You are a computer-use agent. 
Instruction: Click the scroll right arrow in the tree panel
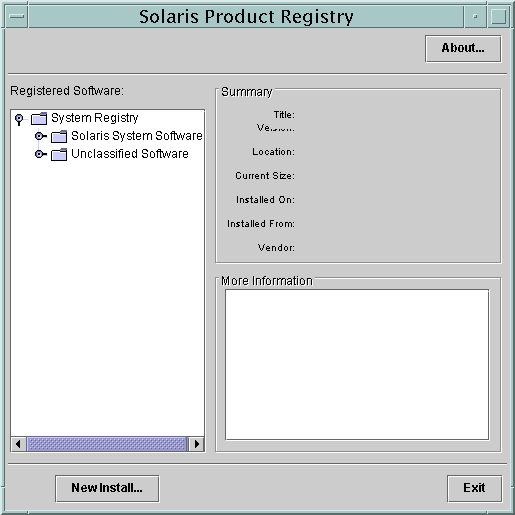196,444
